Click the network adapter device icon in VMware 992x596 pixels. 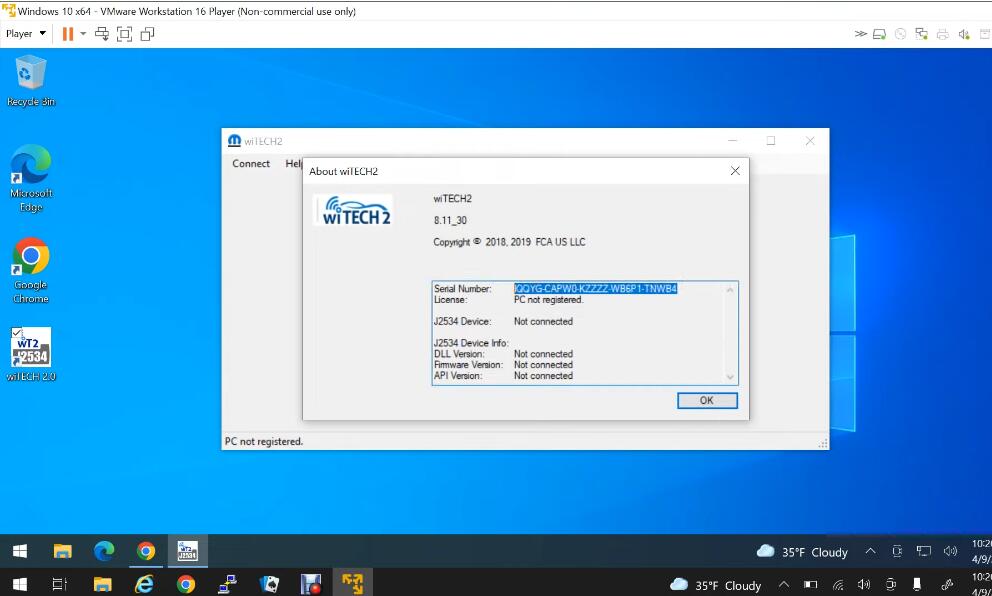point(922,34)
